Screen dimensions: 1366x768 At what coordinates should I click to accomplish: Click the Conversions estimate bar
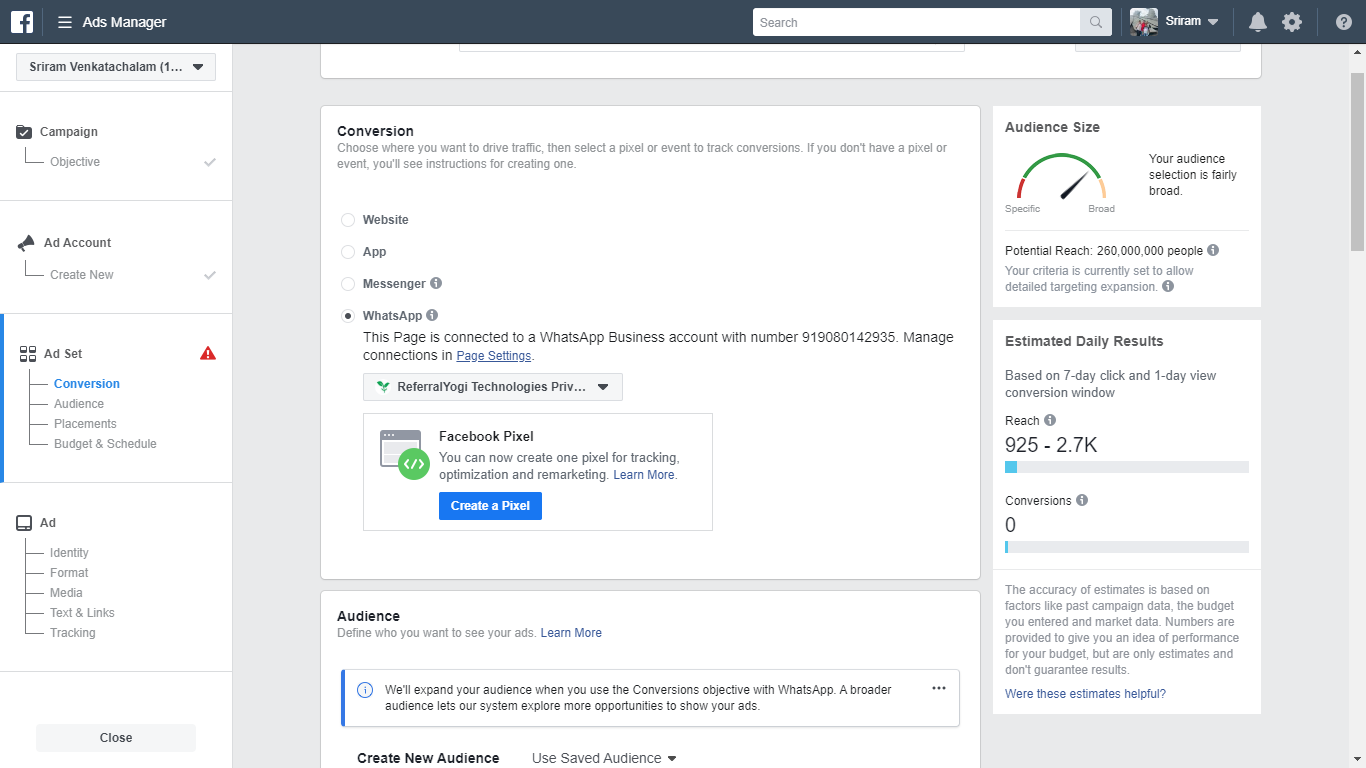[x=1127, y=547]
